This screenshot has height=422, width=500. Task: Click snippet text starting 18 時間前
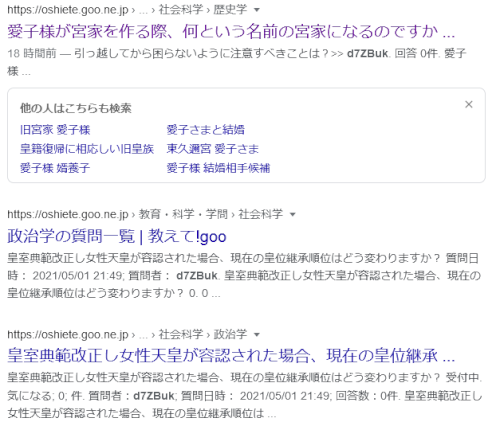click(237, 62)
